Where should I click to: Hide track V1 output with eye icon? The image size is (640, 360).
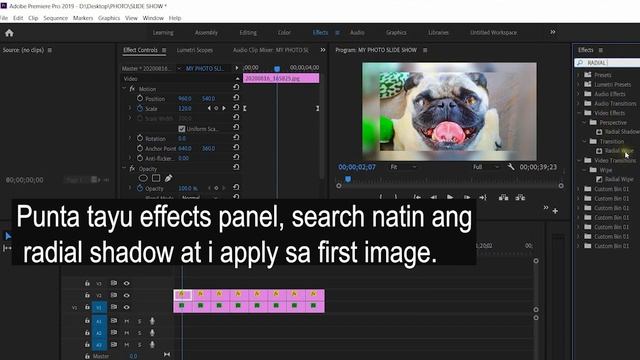(x=127, y=307)
